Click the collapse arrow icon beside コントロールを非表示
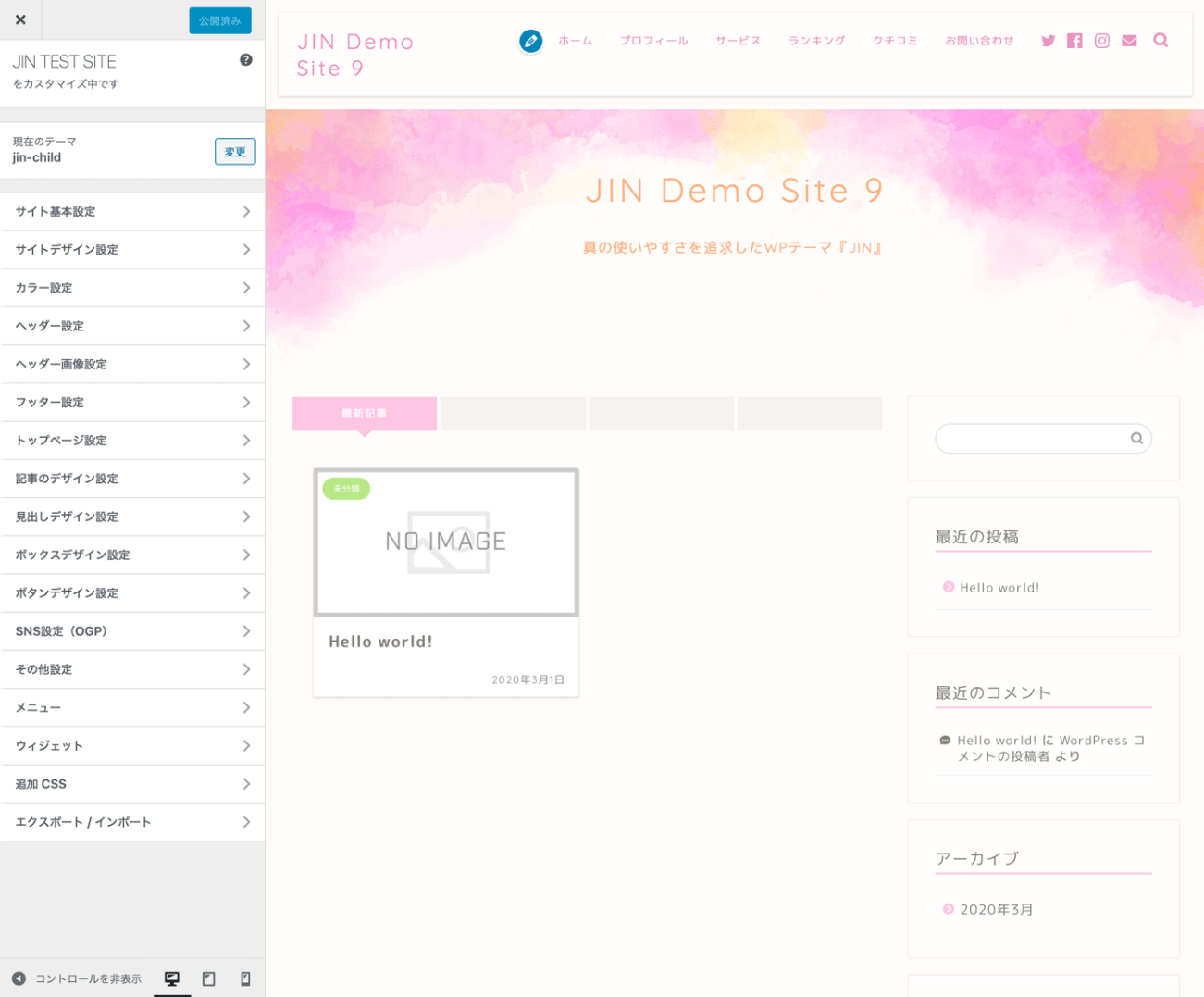The image size is (1204, 997). (x=19, y=978)
